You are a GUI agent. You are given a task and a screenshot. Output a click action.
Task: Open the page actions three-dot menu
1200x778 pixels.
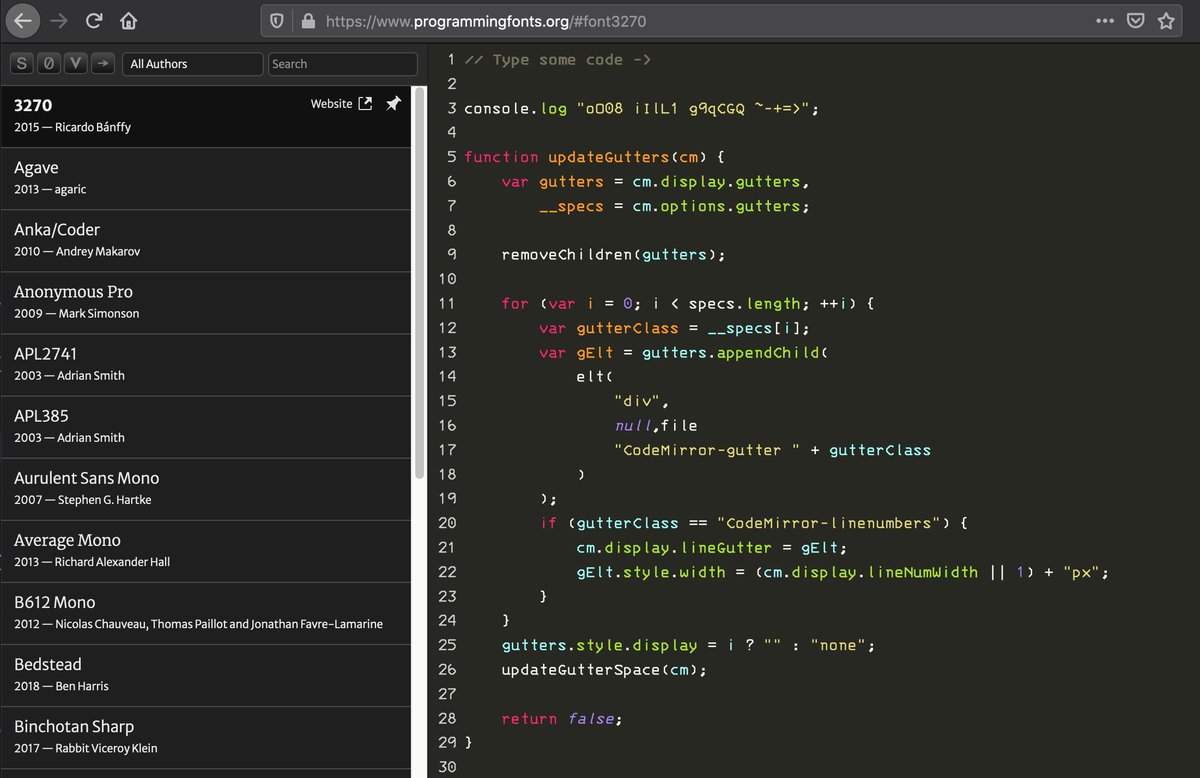(1104, 20)
